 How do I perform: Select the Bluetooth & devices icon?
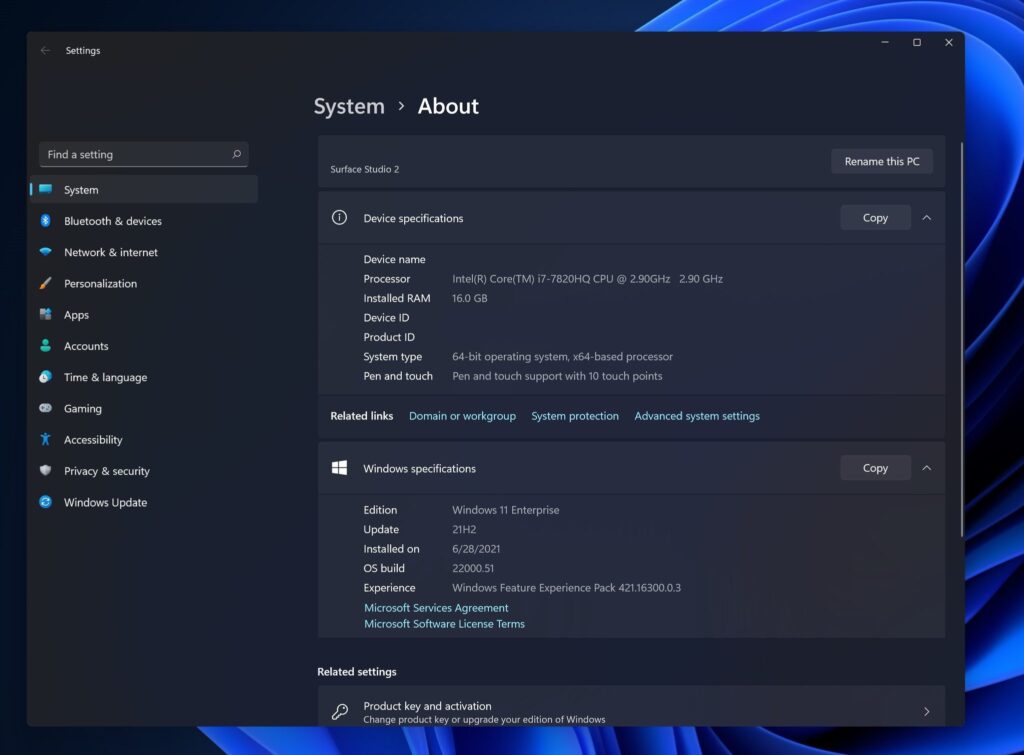(x=47, y=221)
